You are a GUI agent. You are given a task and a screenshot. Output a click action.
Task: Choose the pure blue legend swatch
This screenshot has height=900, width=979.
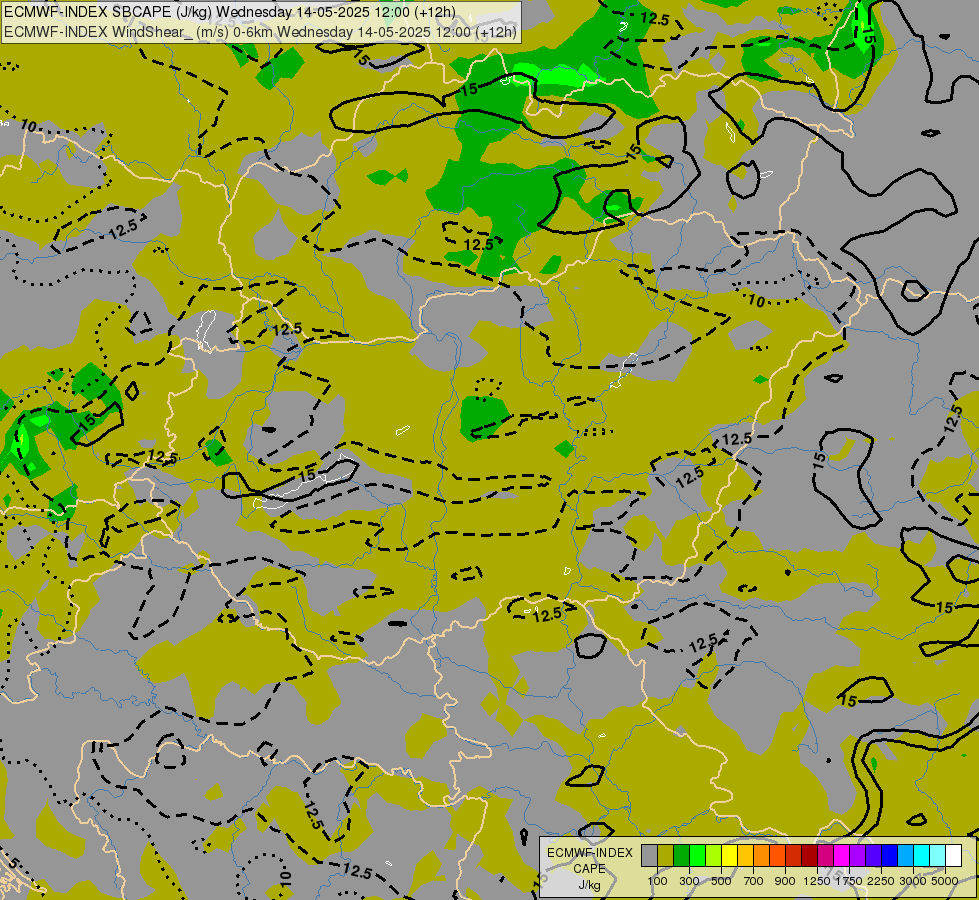890,856
